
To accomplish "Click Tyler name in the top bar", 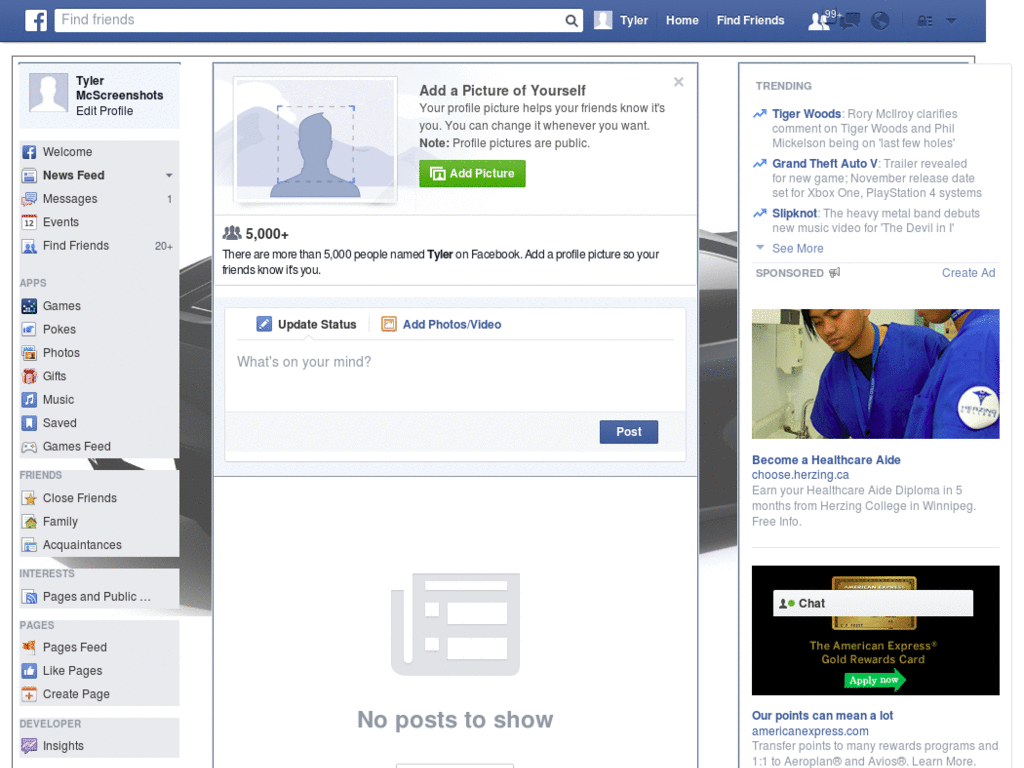I will click(634, 20).
